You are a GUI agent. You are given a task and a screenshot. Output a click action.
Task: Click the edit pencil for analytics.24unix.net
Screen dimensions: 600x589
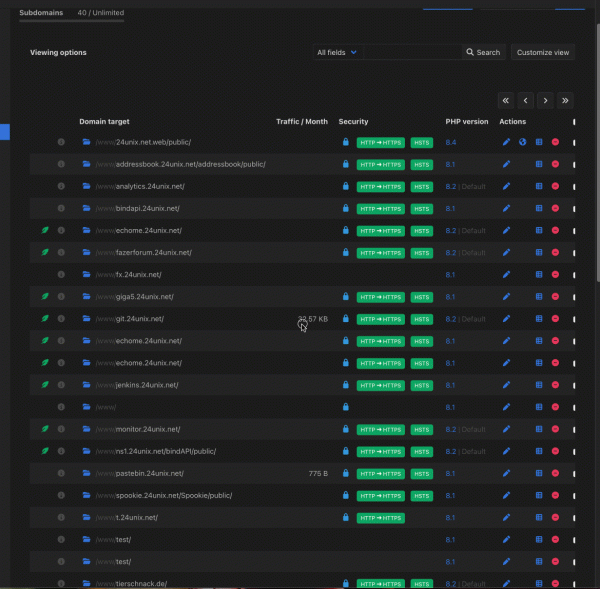[x=506, y=186]
